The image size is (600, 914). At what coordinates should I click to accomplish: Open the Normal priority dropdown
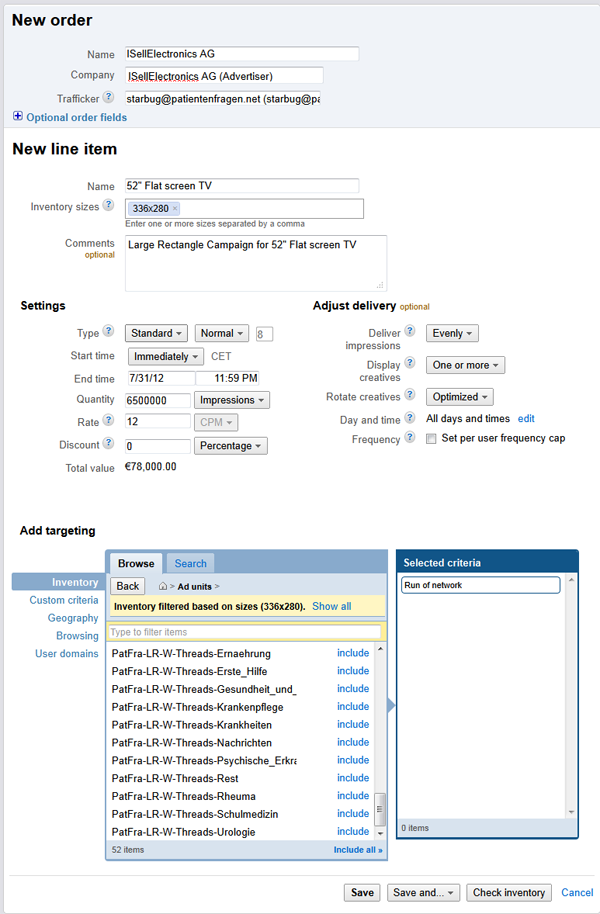222,333
